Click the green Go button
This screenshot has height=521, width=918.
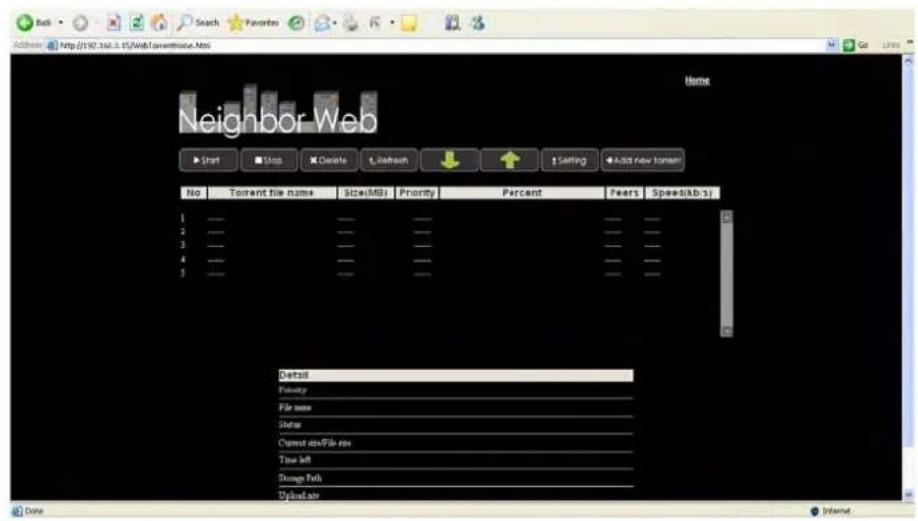(x=855, y=45)
